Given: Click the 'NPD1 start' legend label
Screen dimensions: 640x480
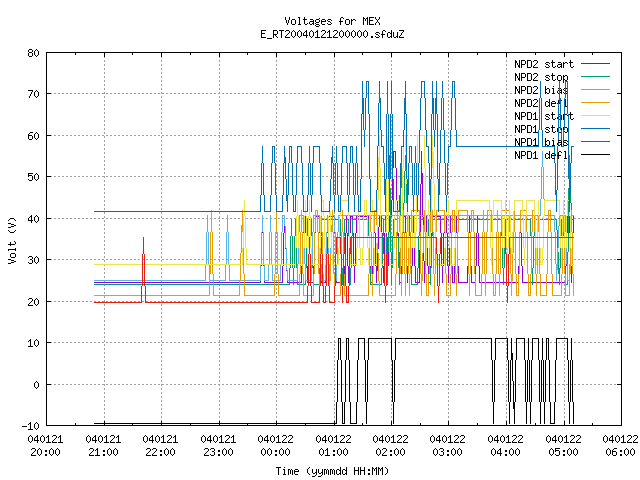Looking at the screenshot, I should tap(544, 116).
